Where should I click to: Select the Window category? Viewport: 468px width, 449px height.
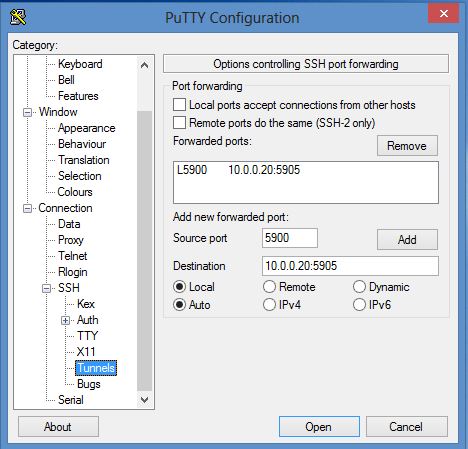pos(58,112)
